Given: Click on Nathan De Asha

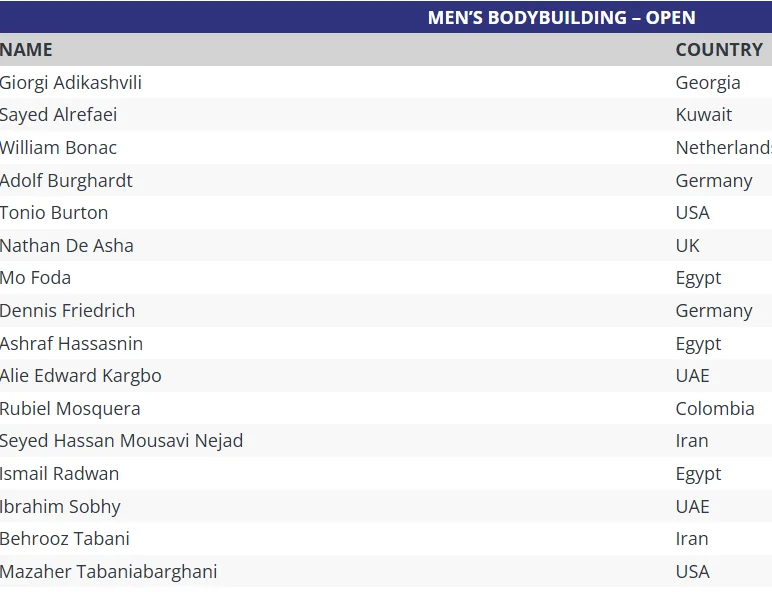Looking at the screenshot, I should (x=67, y=246).
